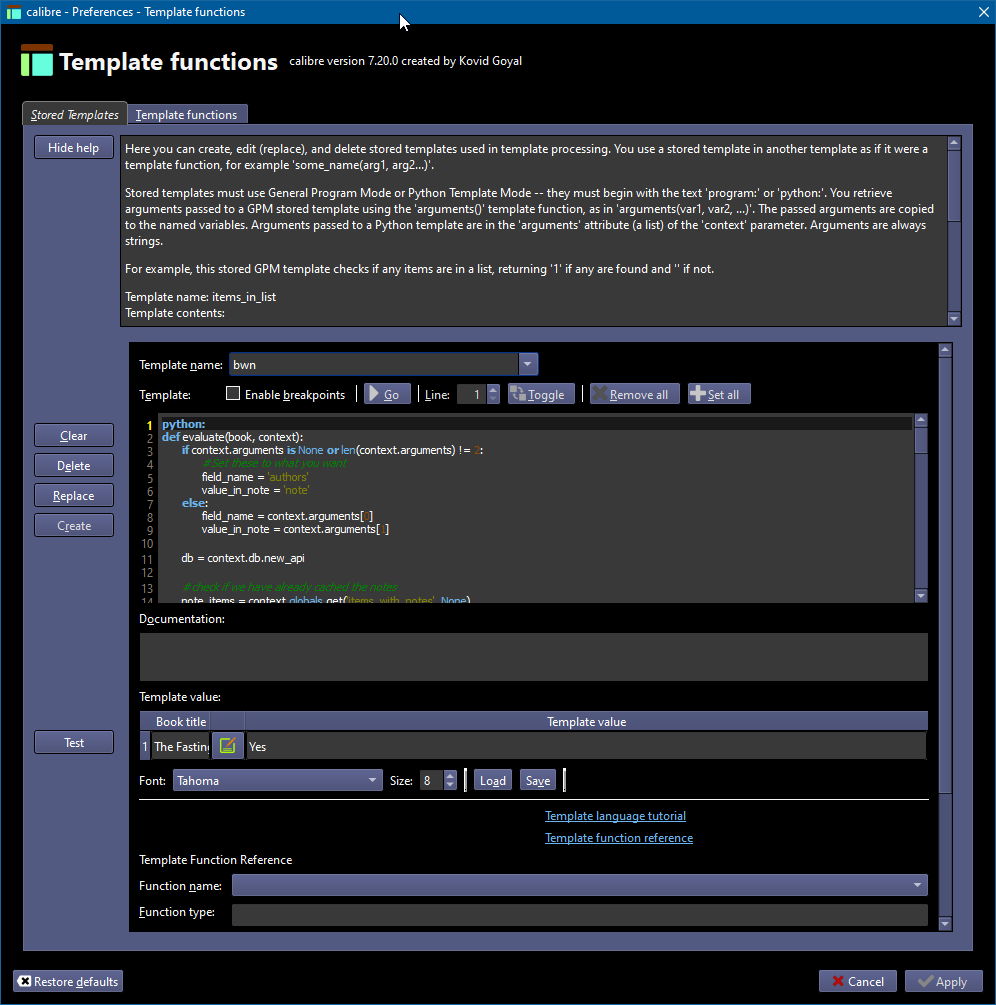Open the Template name dropdown
The width and height of the screenshot is (996, 1005).
527,364
